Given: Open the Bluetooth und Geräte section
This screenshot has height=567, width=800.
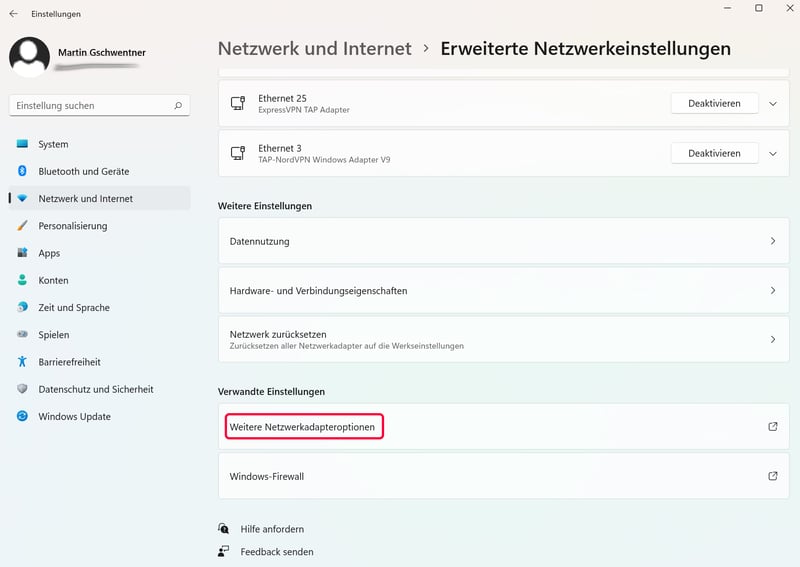Looking at the screenshot, I should point(83,171).
